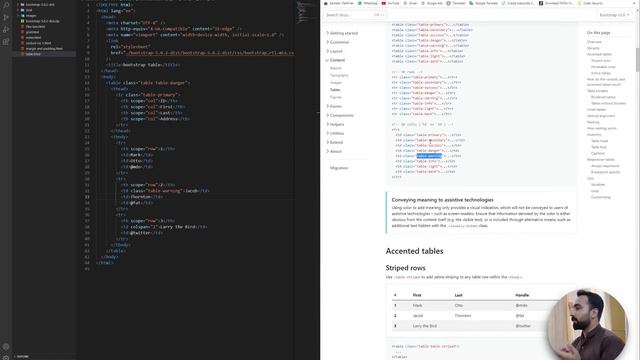Click the title Bootstrap Table line in editor
Image resolution: width=640 pixels, height=360 pixels.
[143, 64]
